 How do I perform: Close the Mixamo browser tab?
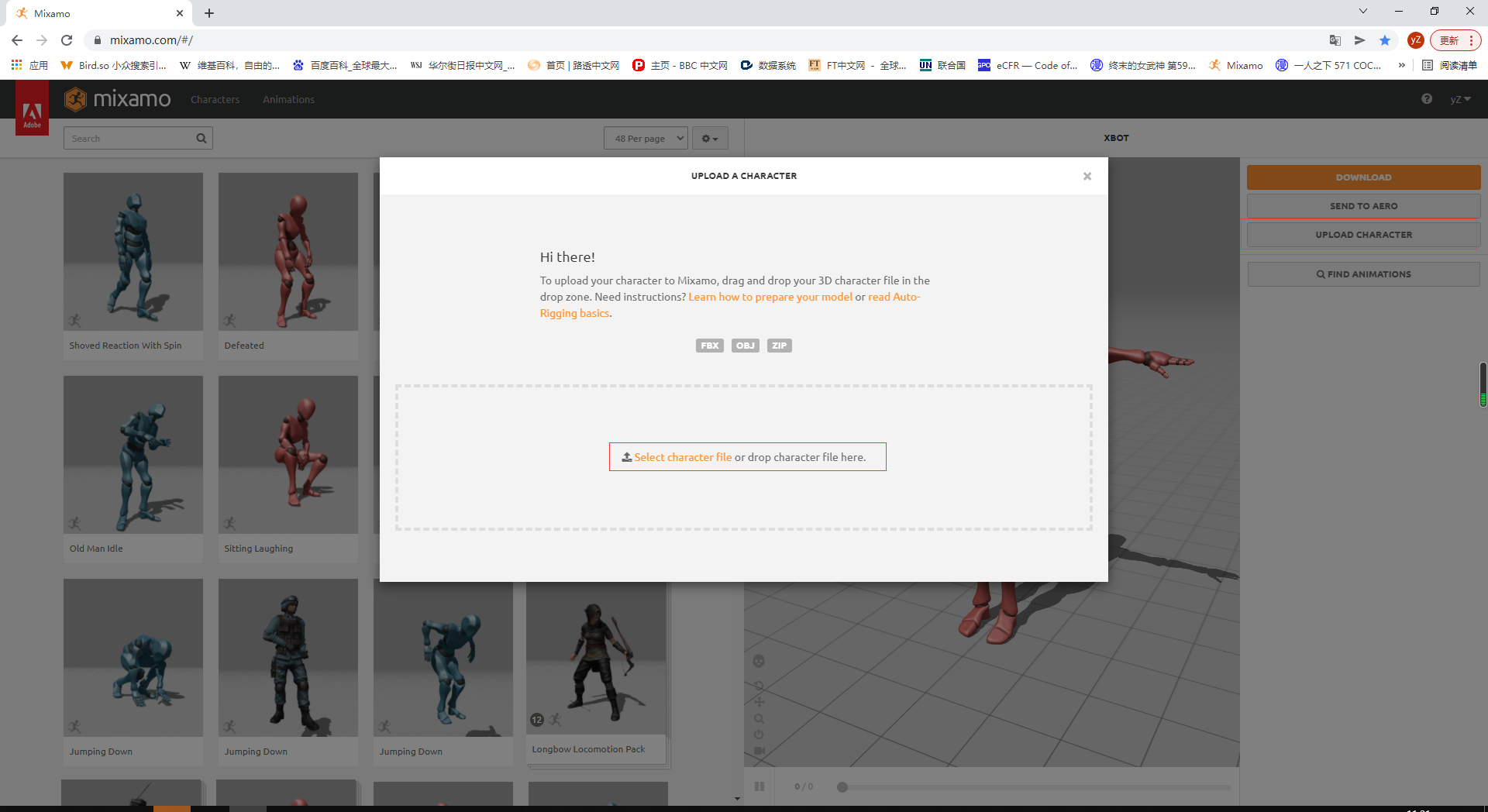tap(180, 13)
